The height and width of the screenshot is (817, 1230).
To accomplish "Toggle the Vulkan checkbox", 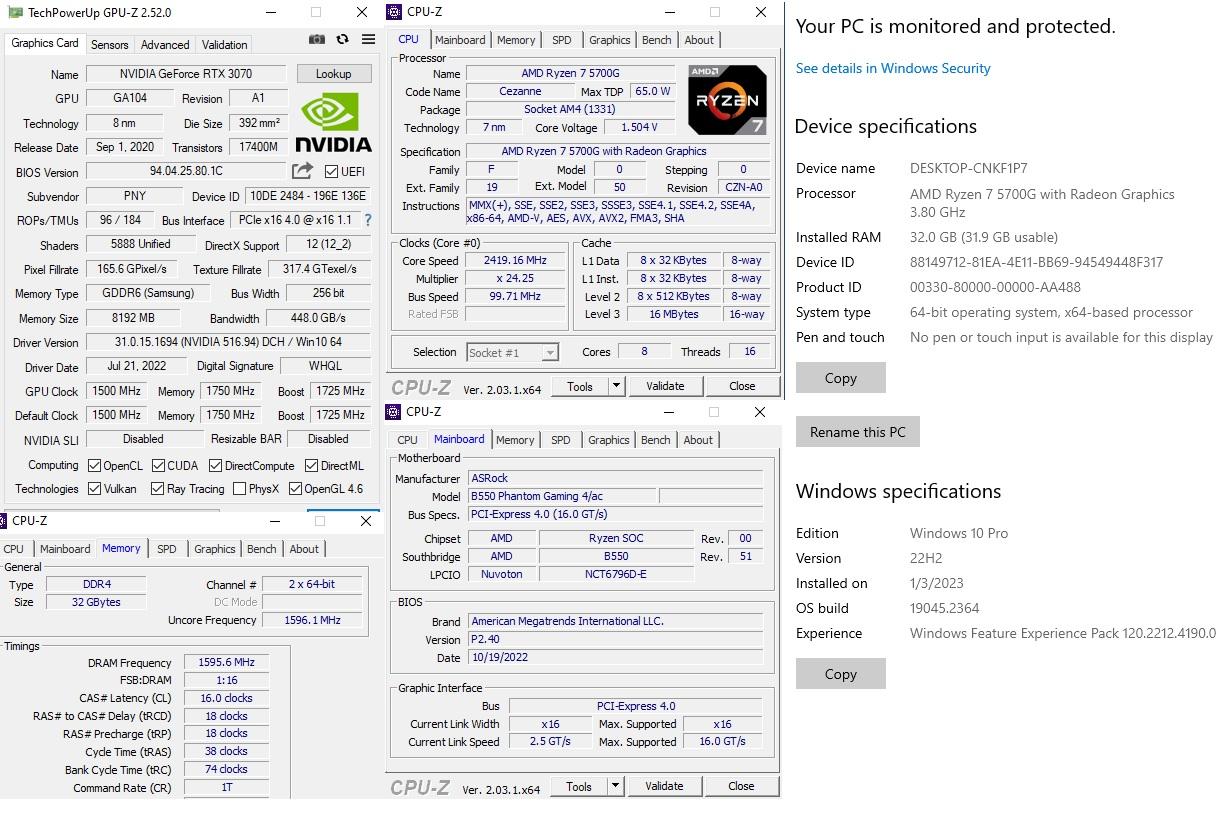I will pyautogui.click(x=94, y=489).
